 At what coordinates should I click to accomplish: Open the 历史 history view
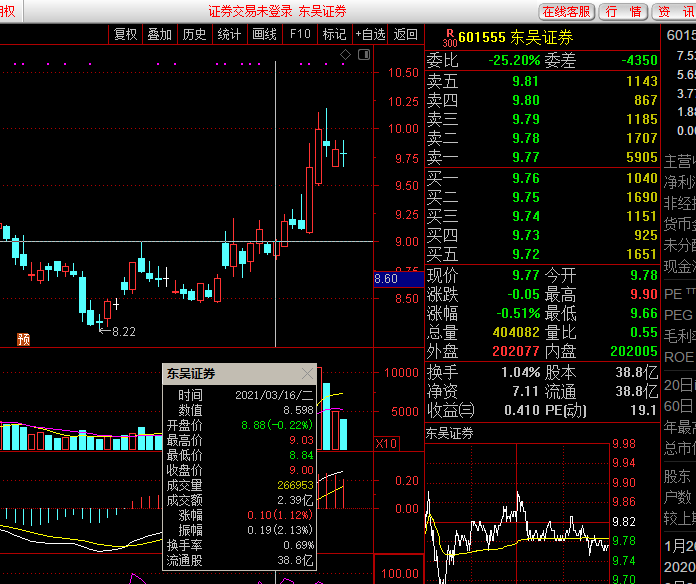tap(194, 34)
